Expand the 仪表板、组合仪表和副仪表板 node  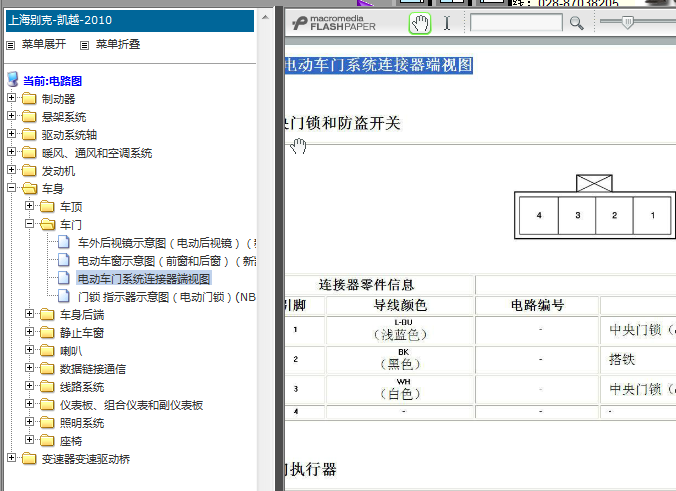tap(29, 404)
